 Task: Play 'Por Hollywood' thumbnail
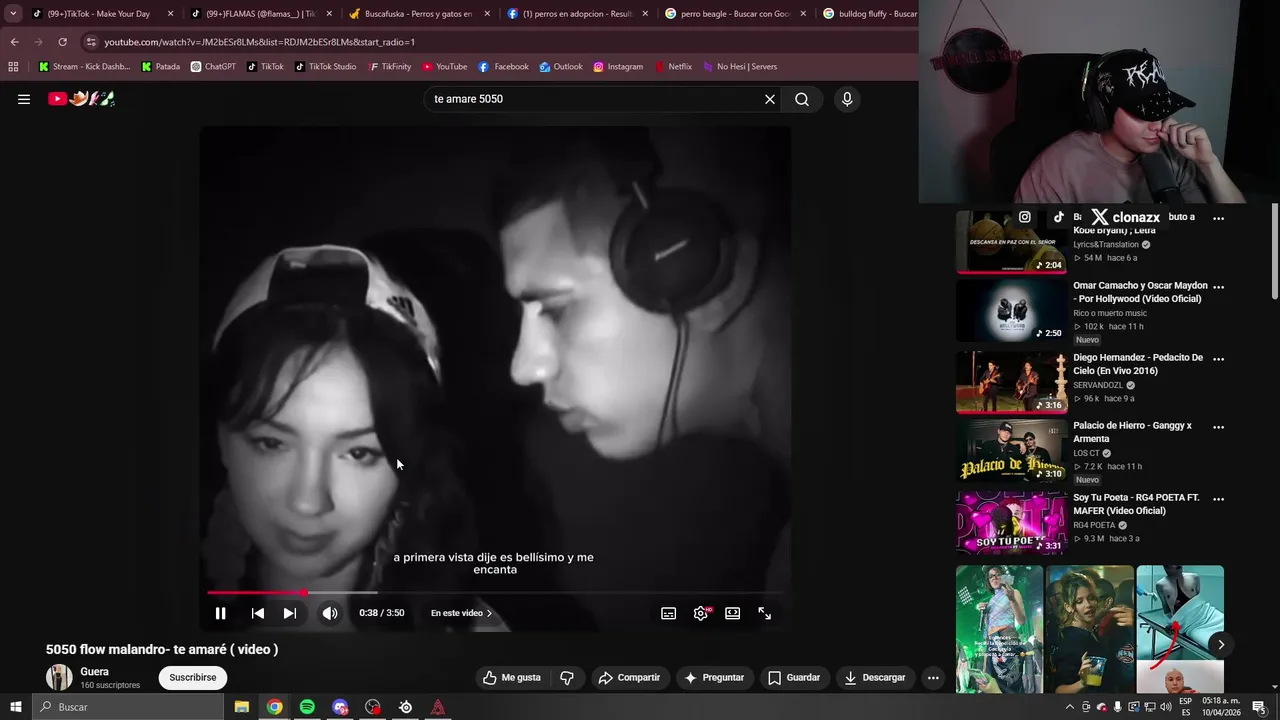tap(1011, 310)
